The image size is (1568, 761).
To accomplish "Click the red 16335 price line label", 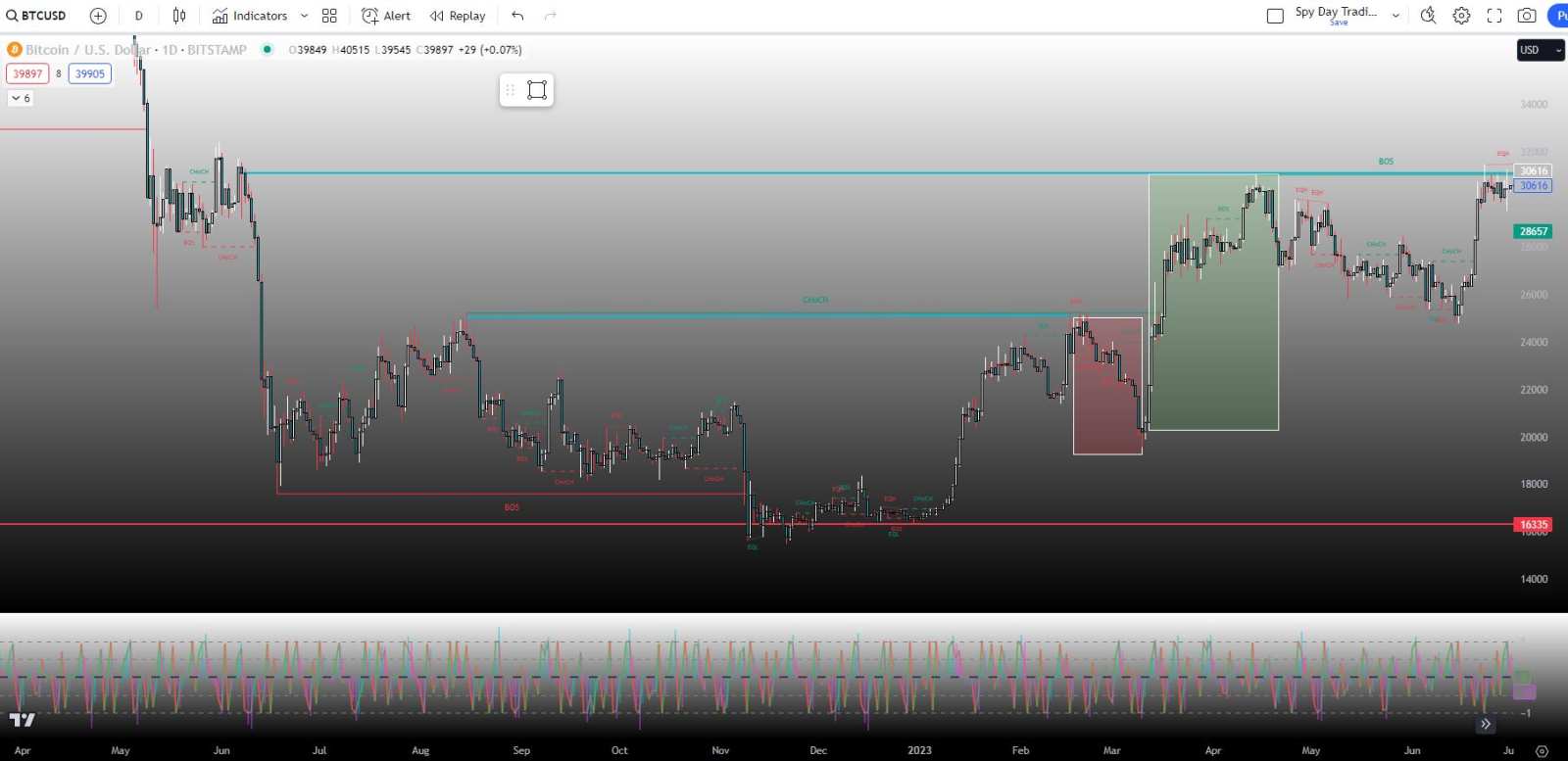I will pos(1534,524).
